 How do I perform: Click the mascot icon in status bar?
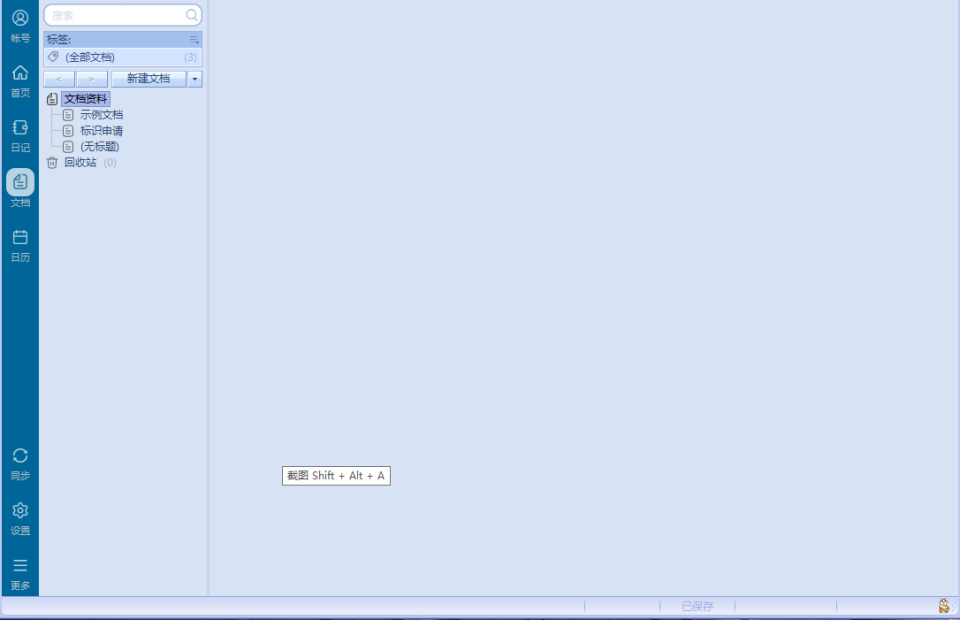click(x=943, y=606)
